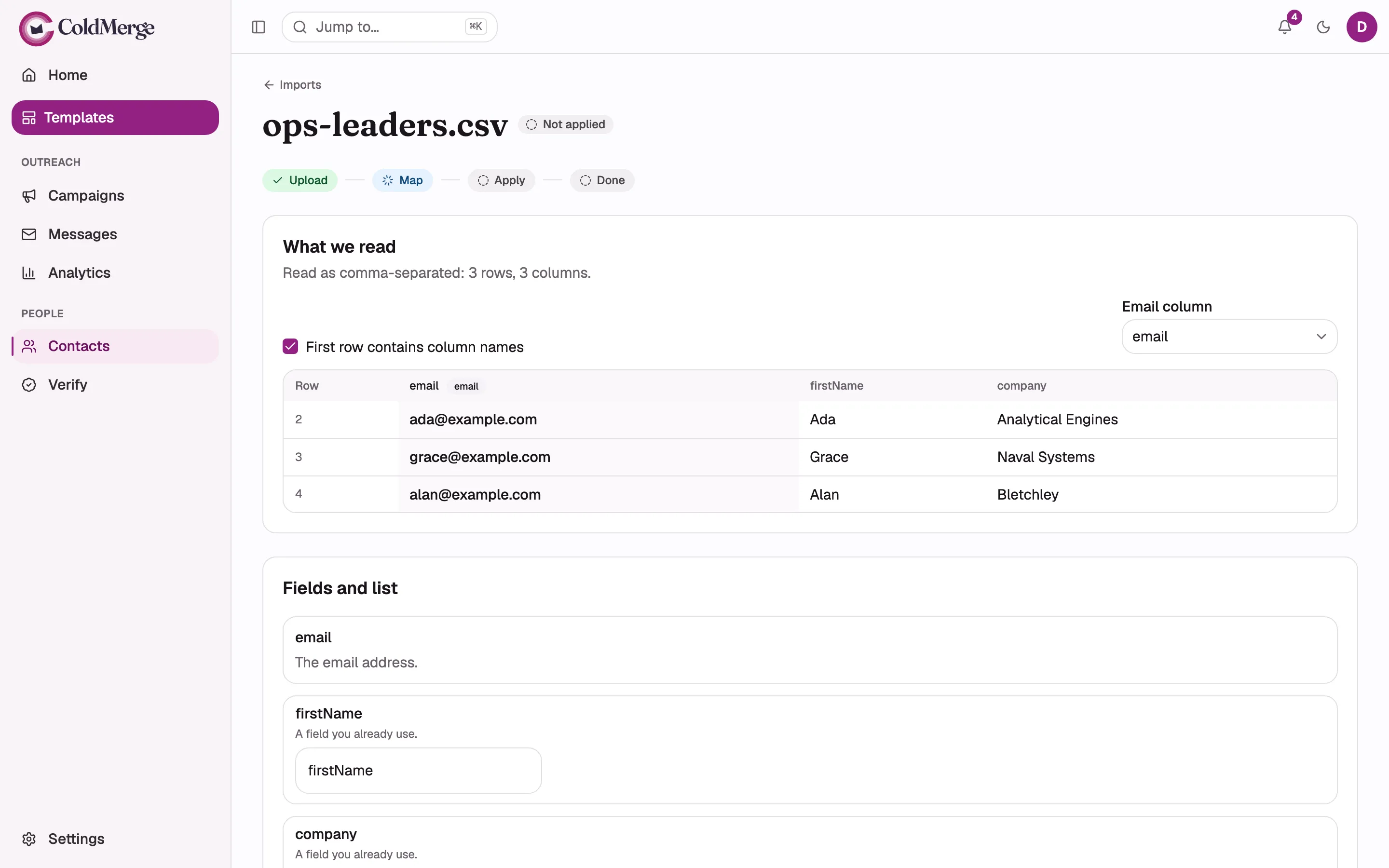Open Contacts section
Screen dimensions: 1389x868
pos(115,346)
